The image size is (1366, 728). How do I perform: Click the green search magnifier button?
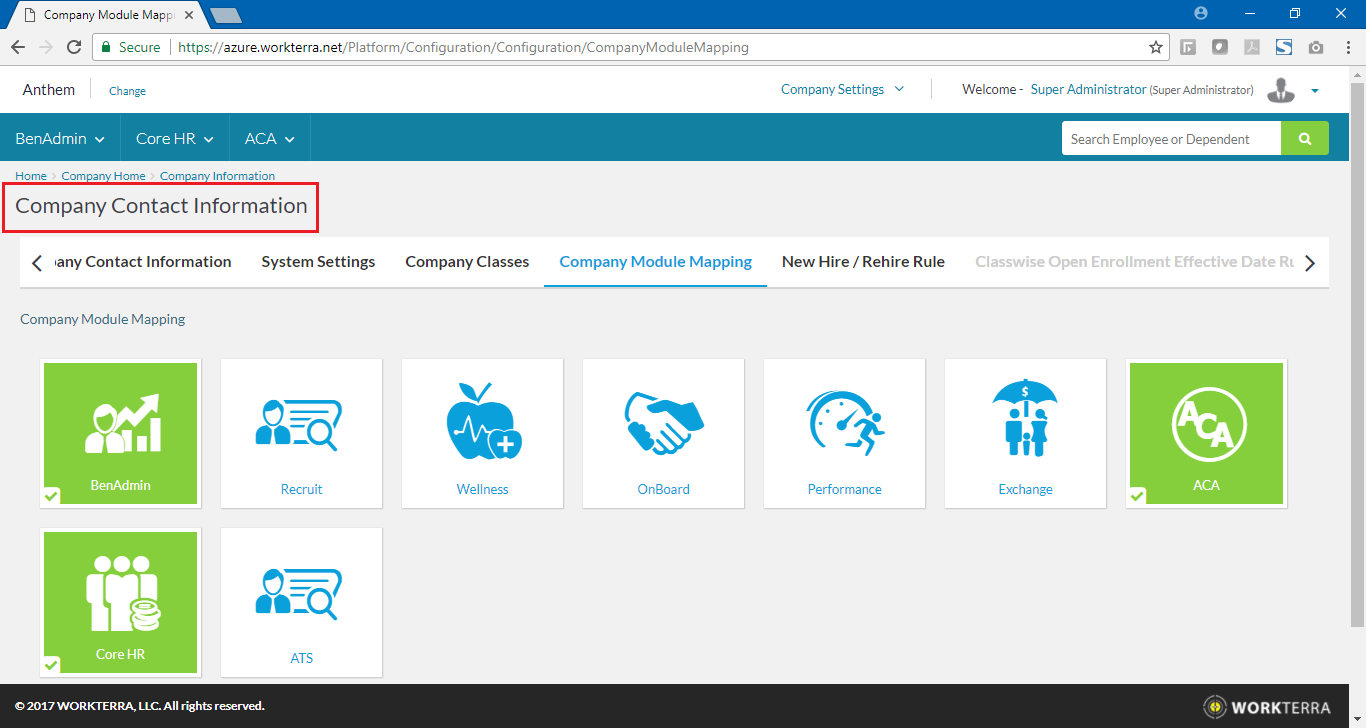(1305, 139)
